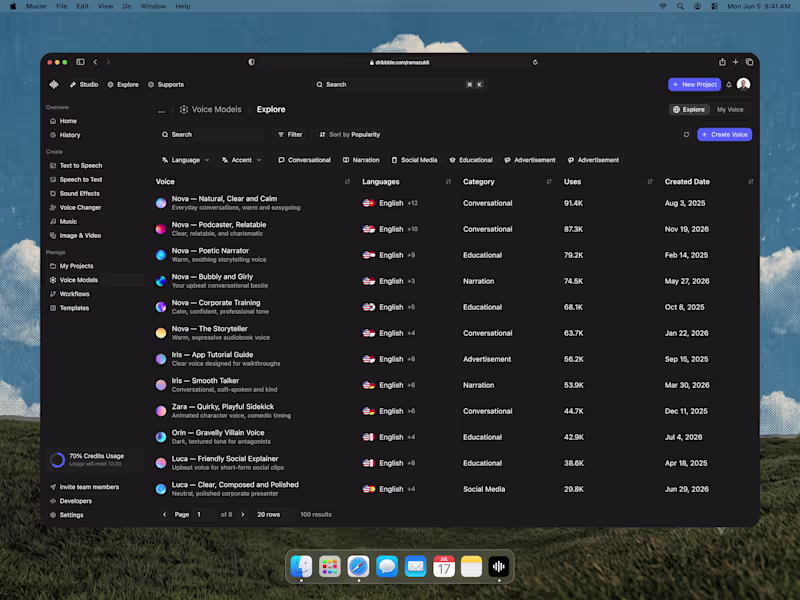The width and height of the screenshot is (800, 600).
Task: Open Templates in sidebar
Action: (x=69, y=308)
